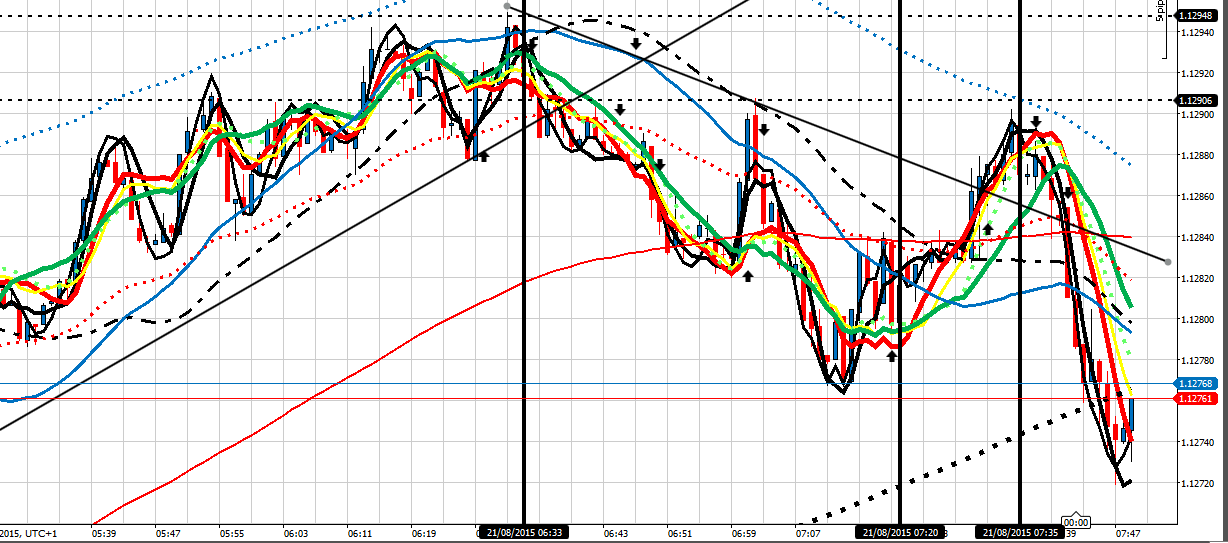
Task: Click the 1.12900 price axis label
Action: (1198, 115)
